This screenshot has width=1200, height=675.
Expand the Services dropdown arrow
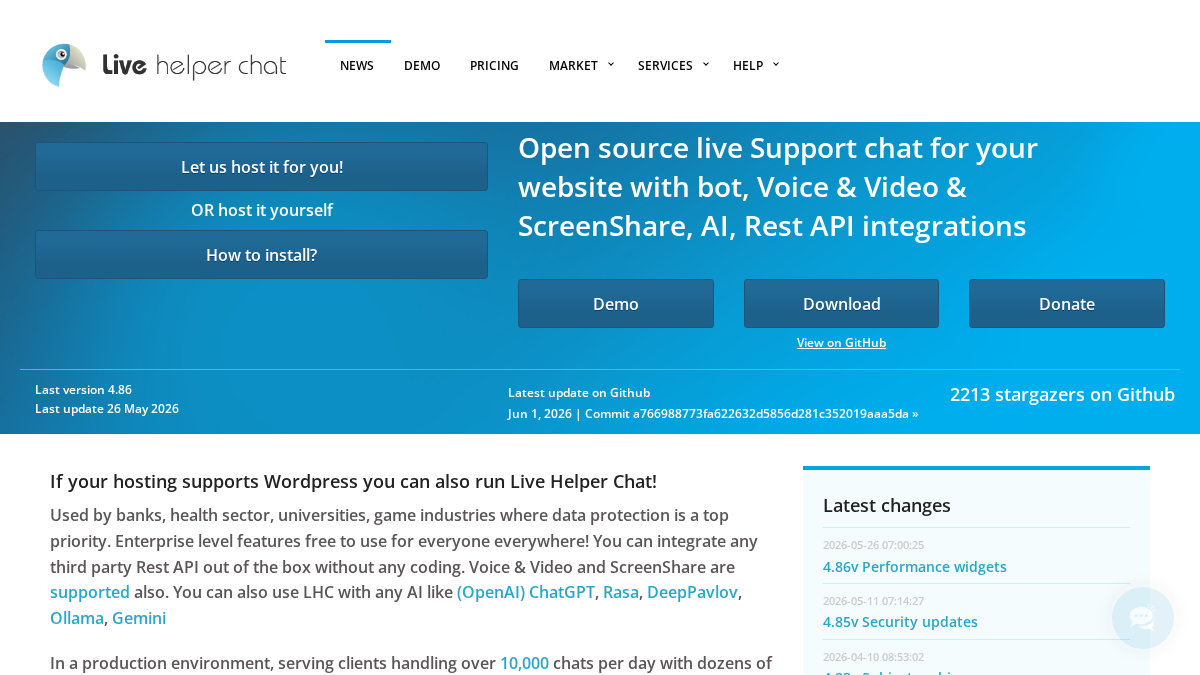point(706,64)
